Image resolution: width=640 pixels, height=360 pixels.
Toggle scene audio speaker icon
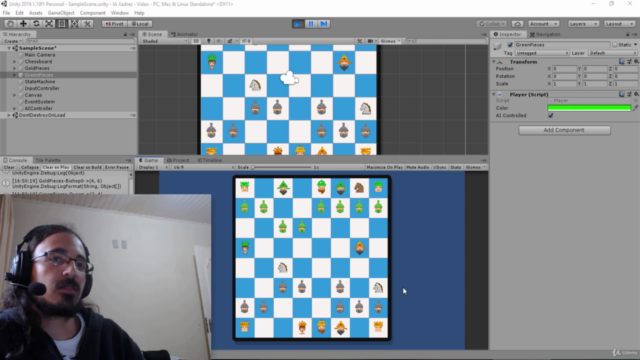click(x=219, y=41)
